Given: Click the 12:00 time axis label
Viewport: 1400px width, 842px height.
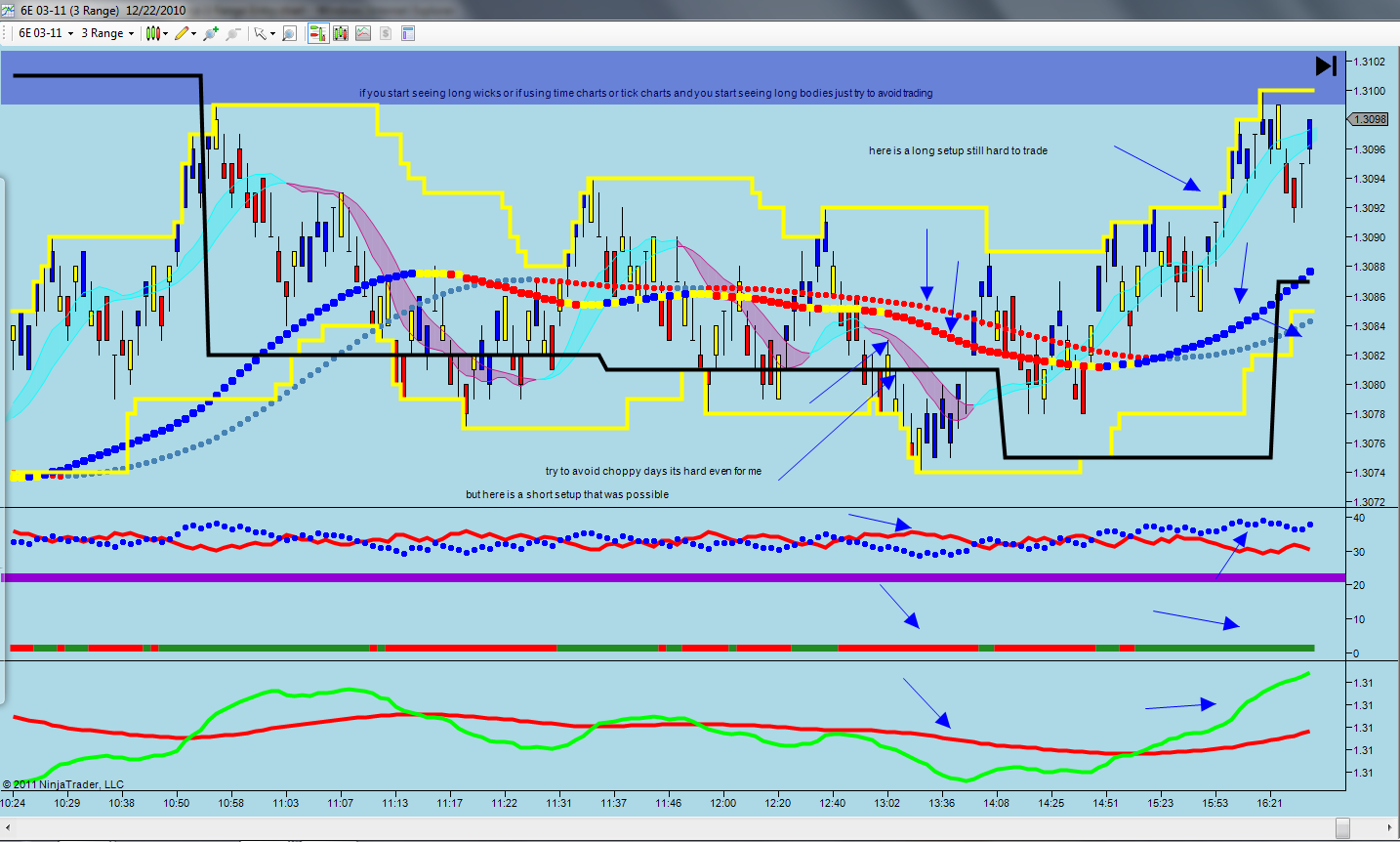Looking at the screenshot, I should point(723,803).
